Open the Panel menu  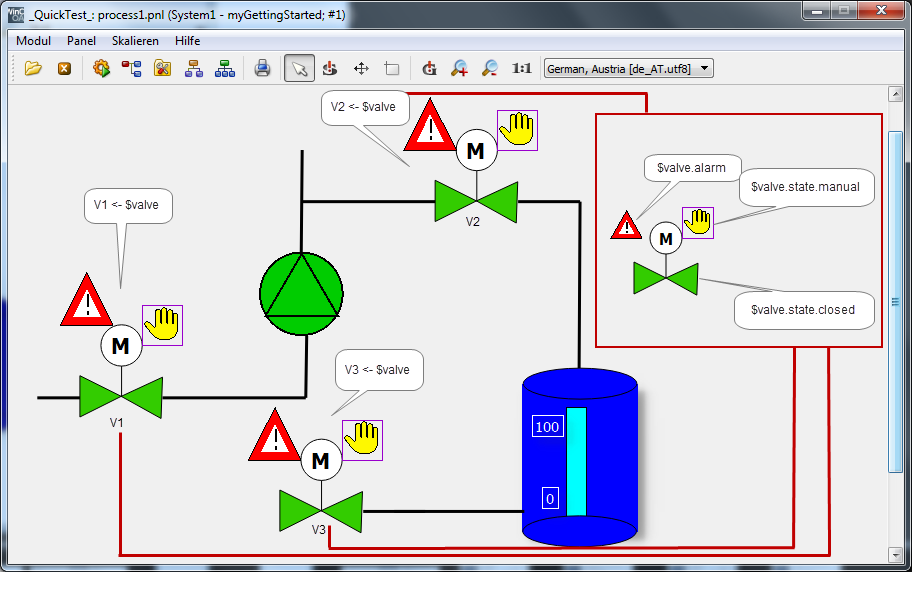tap(81, 41)
